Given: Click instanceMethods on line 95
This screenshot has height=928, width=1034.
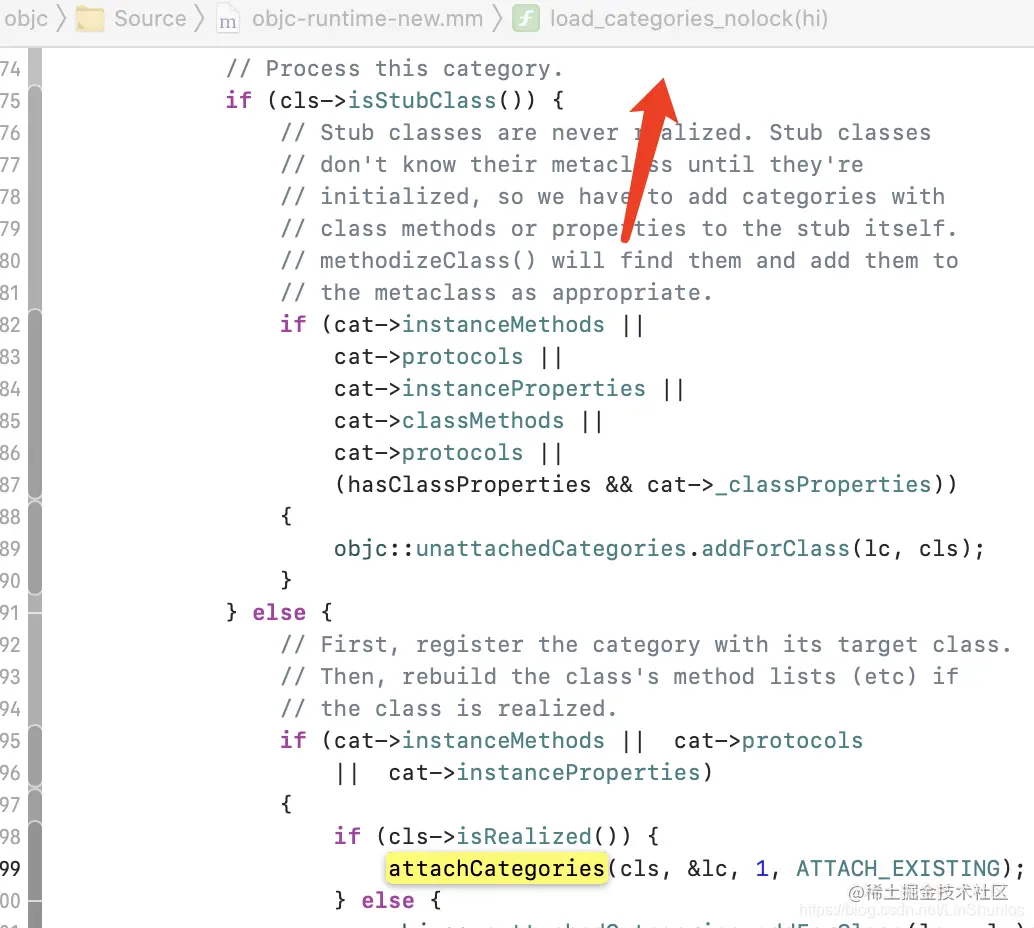Looking at the screenshot, I should pos(504,741).
